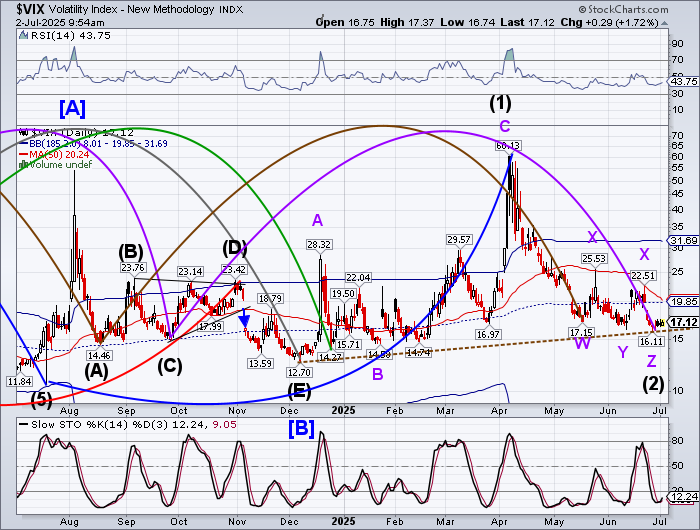Click the black 17.12 last price tag
The height and width of the screenshot is (530, 700).
(x=682, y=322)
